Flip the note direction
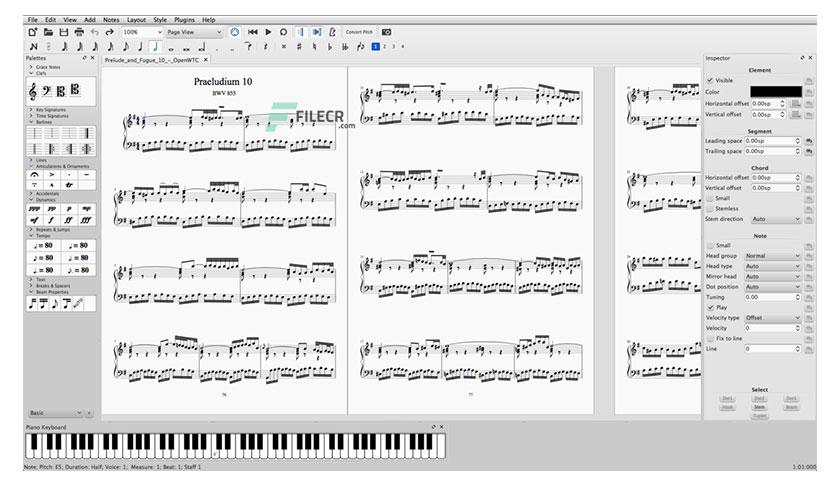836x484 pixels. 360,47
